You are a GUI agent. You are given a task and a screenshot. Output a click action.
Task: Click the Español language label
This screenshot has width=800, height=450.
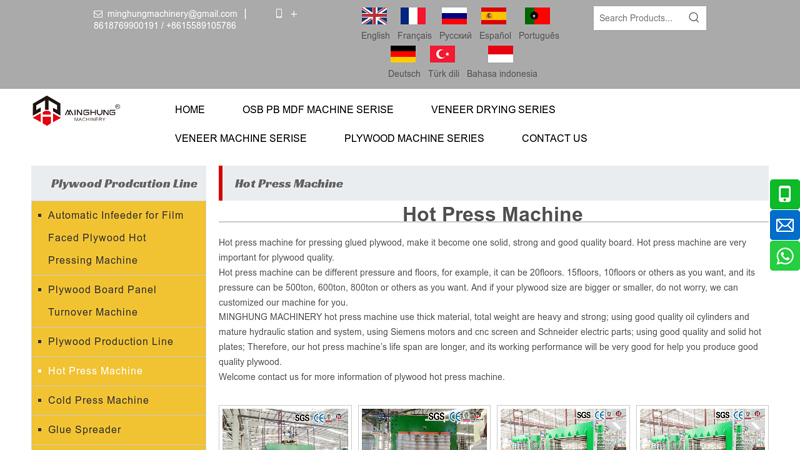(495, 36)
